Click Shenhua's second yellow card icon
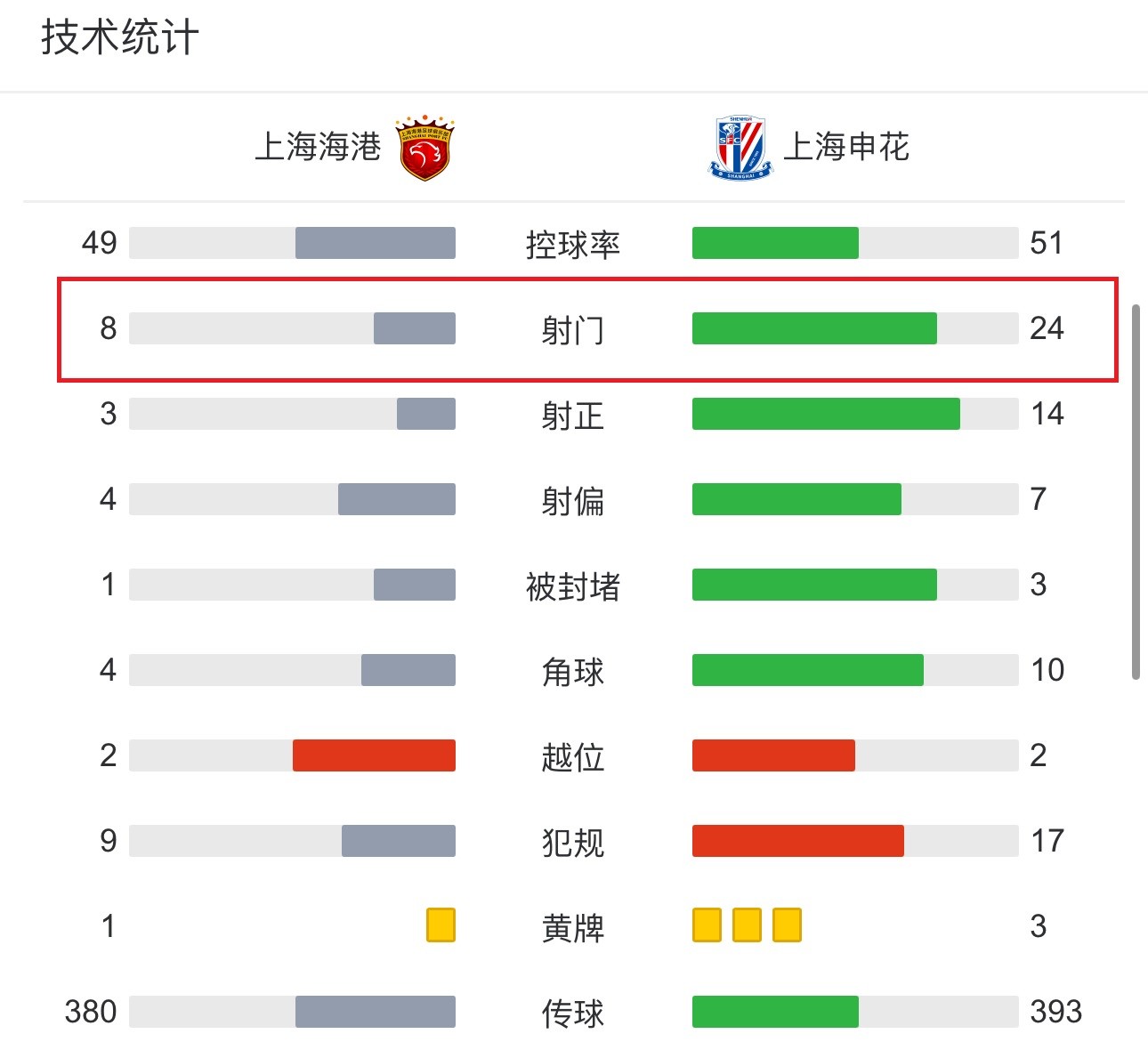This screenshot has width=1148, height=1058. coord(747,925)
